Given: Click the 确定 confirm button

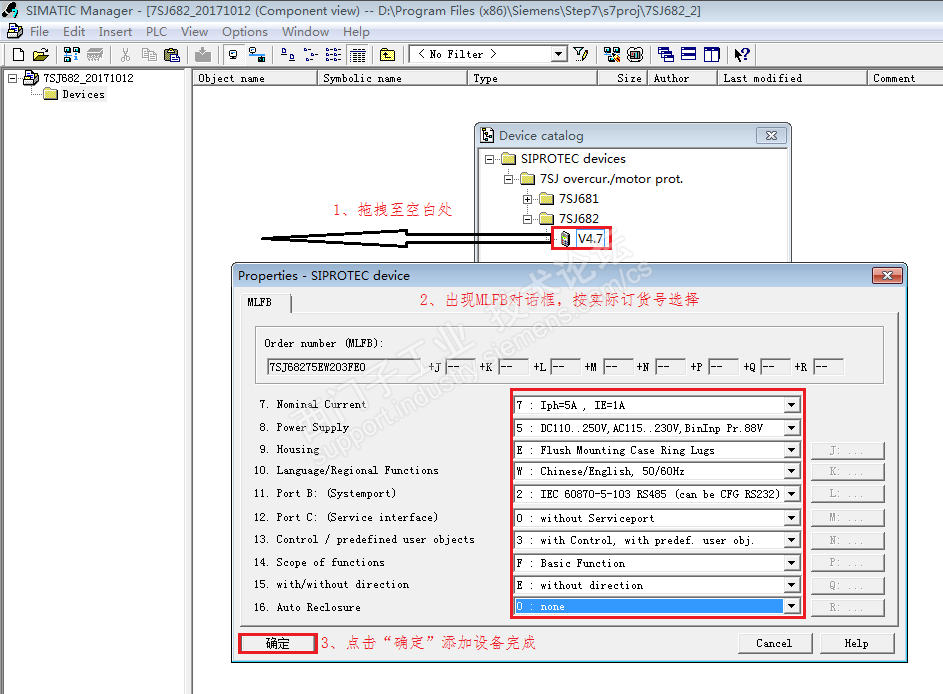Looking at the screenshot, I should pos(278,643).
